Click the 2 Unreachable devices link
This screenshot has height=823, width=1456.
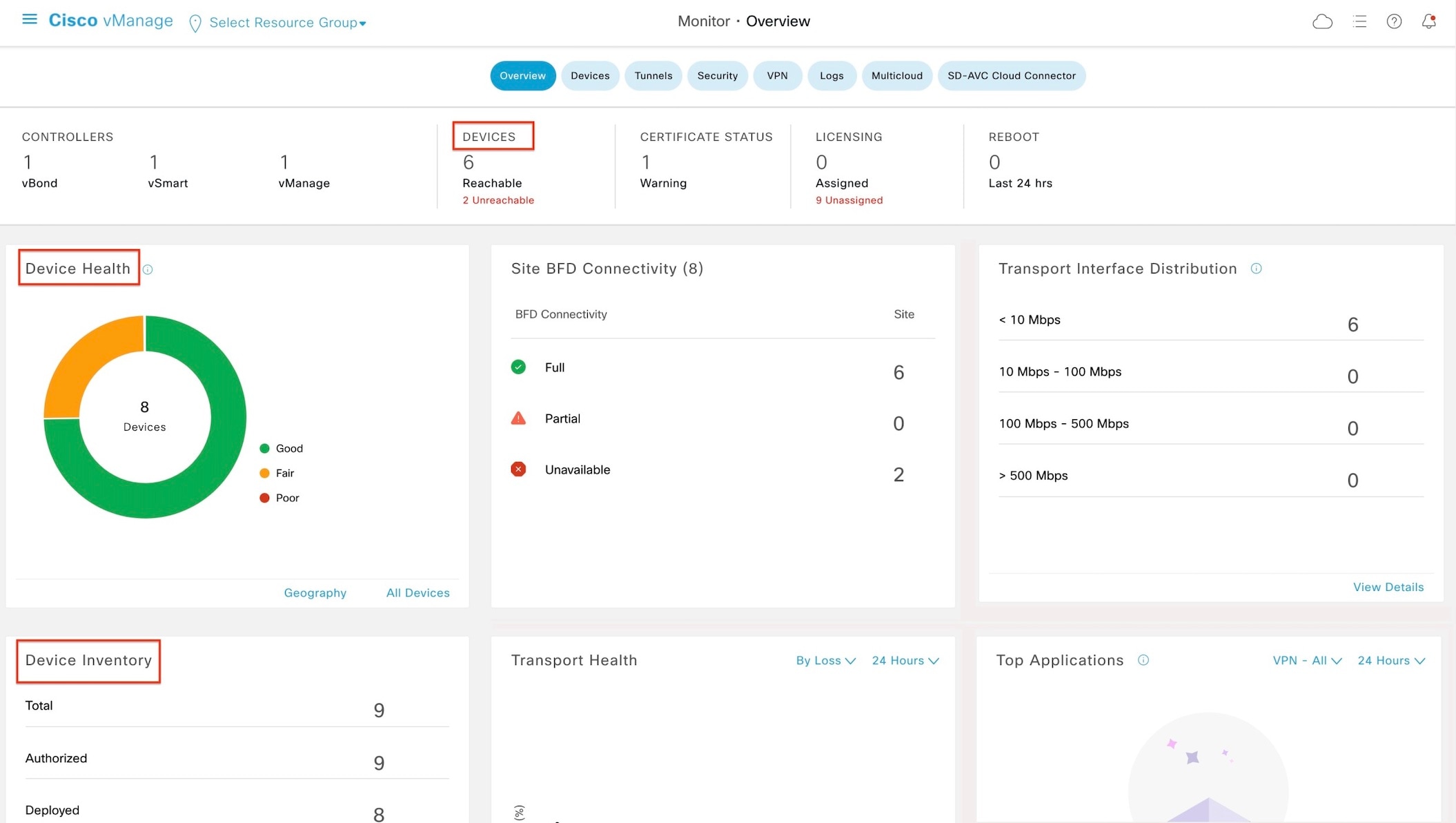(498, 200)
